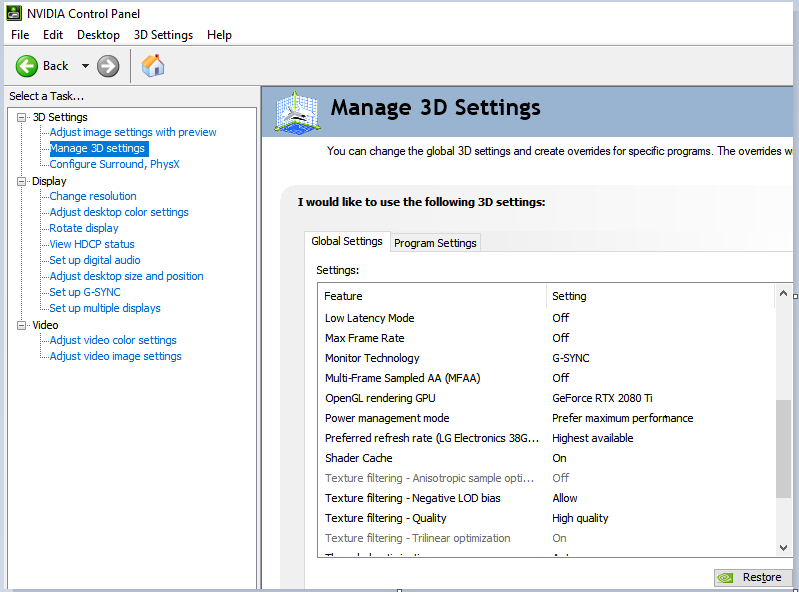Click the Allow setting value
Image resolution: width=799 pixels, height=592 pixels.
565,498
